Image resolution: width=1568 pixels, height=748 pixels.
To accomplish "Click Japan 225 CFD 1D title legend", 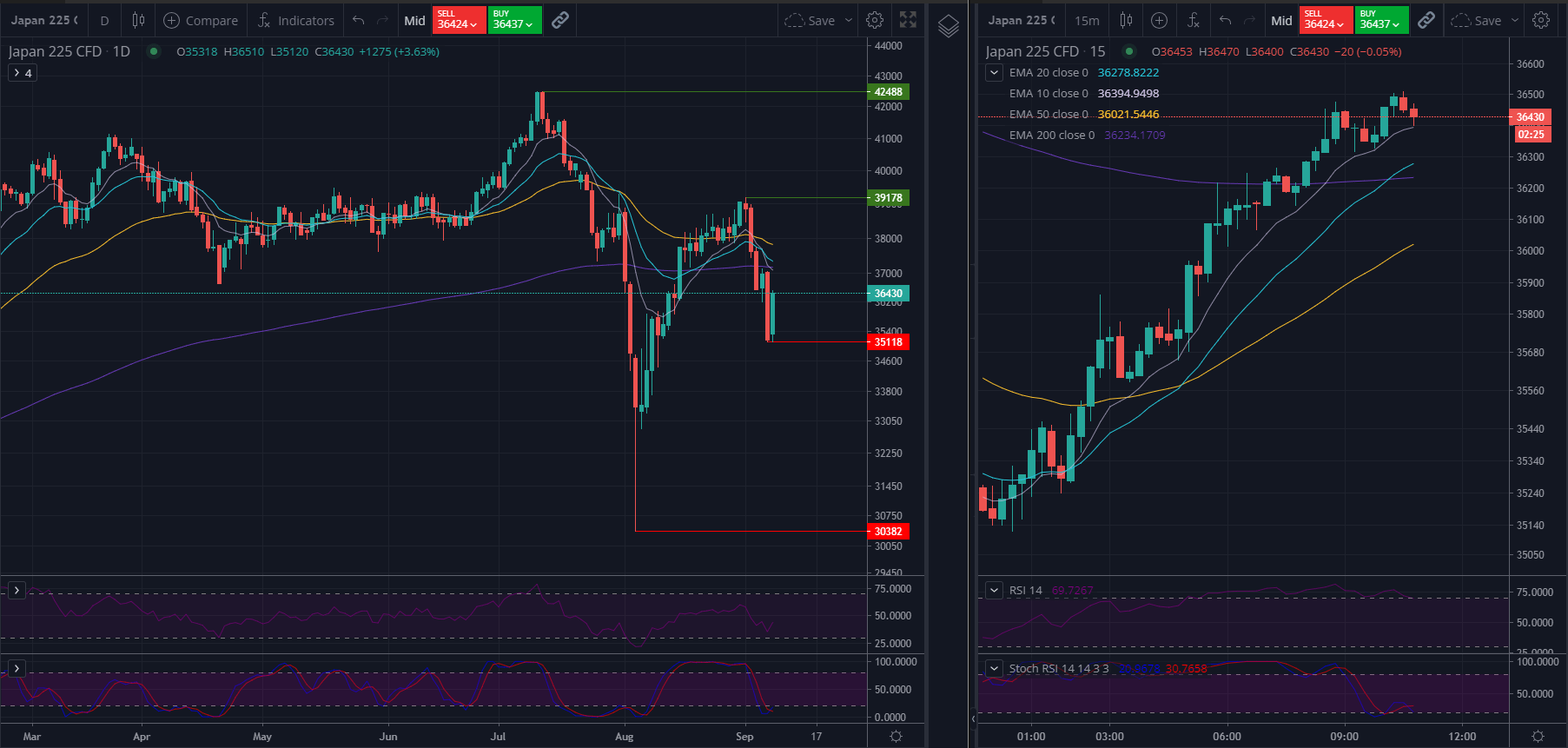I will 69,51.
